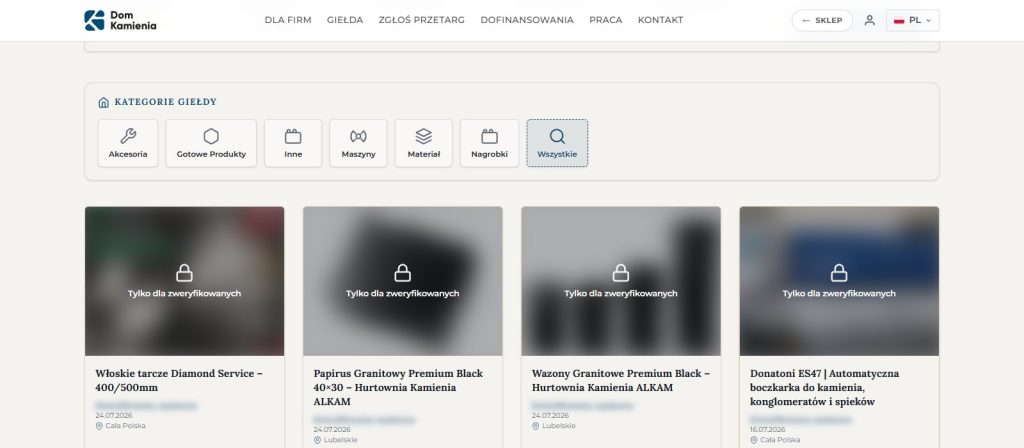The height and width of the screenshot is (448, 1024).
Task: Open the DLA FIRM menu
Action: click(288, 20)
